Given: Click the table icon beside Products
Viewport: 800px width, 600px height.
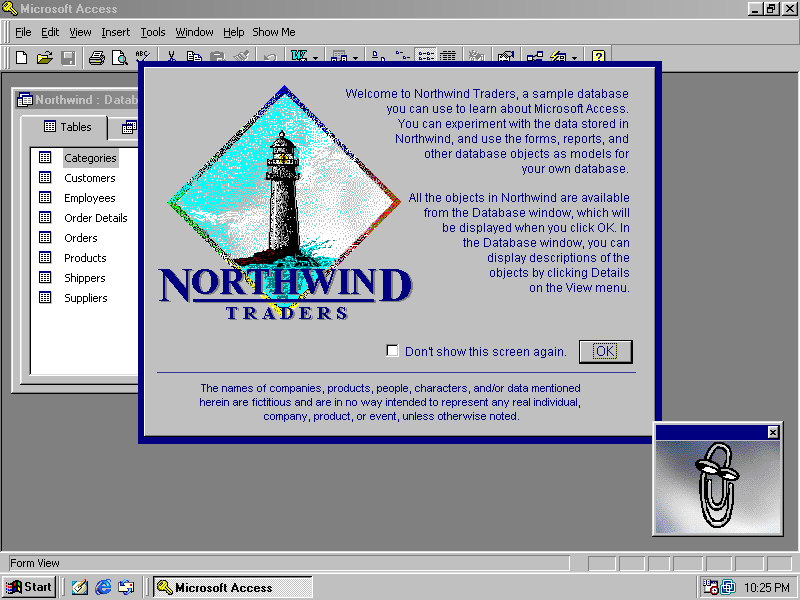Looking at the screenshot, I should tap(45, 257).
